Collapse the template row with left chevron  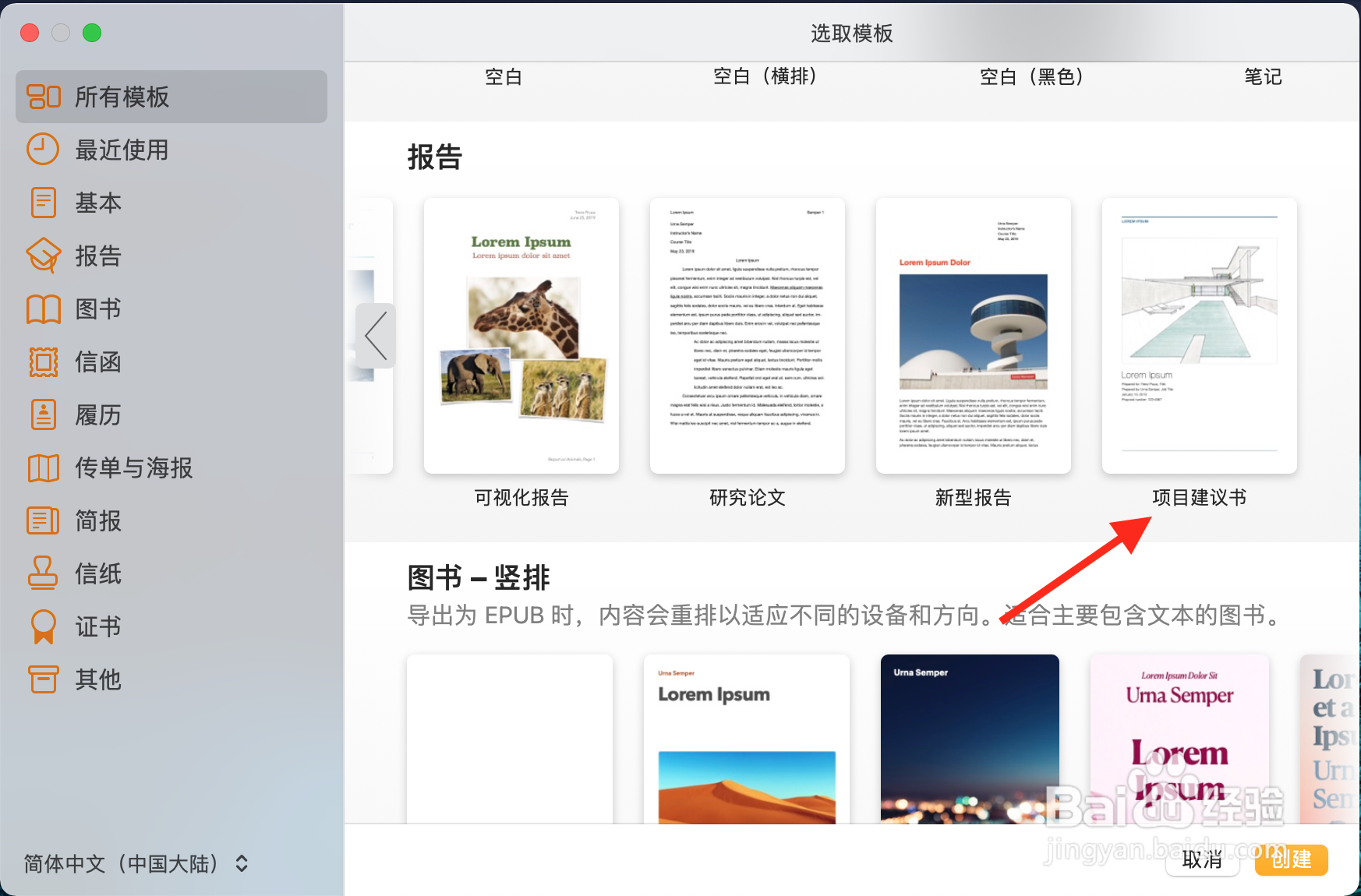(x=376, y=335)
